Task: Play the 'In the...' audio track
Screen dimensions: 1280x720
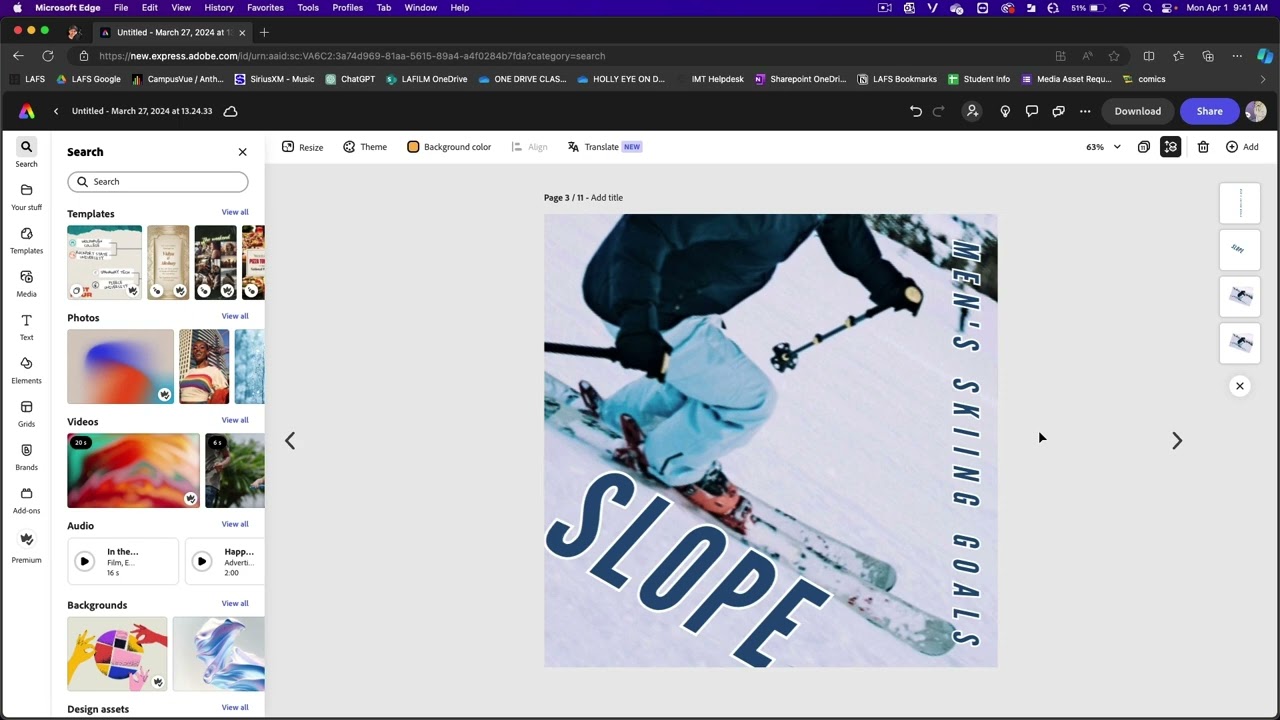Action: 84,561
